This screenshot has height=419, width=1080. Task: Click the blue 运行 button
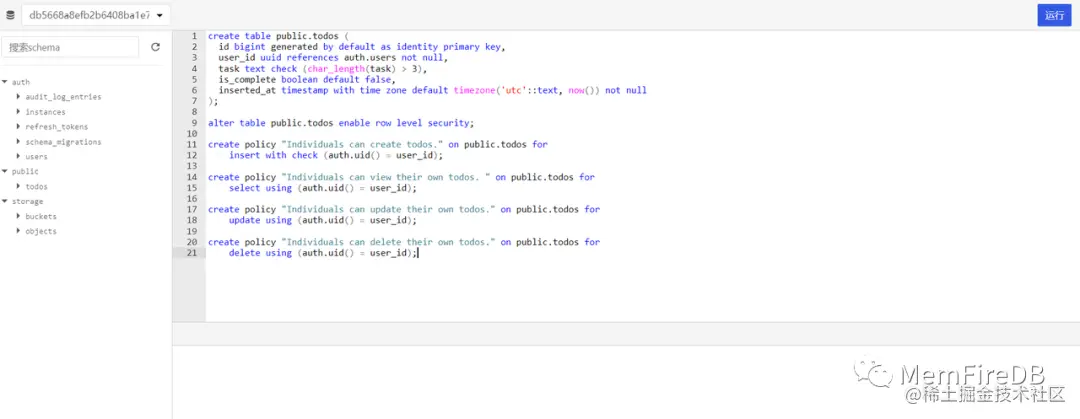coord(1055,15)
